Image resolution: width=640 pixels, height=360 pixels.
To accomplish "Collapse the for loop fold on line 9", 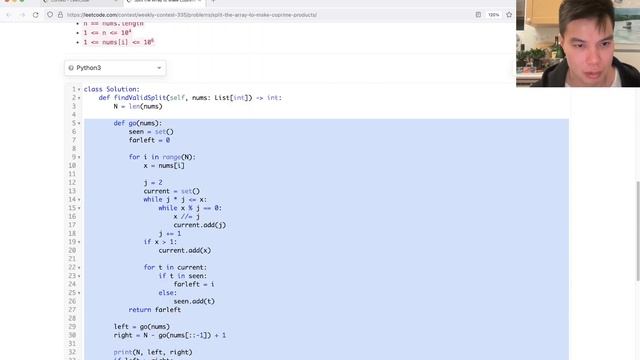I will [79, 157].
